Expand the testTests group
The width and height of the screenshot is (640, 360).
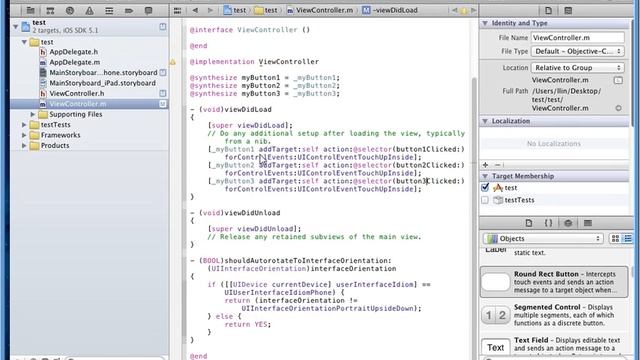(x=24, y=125)
